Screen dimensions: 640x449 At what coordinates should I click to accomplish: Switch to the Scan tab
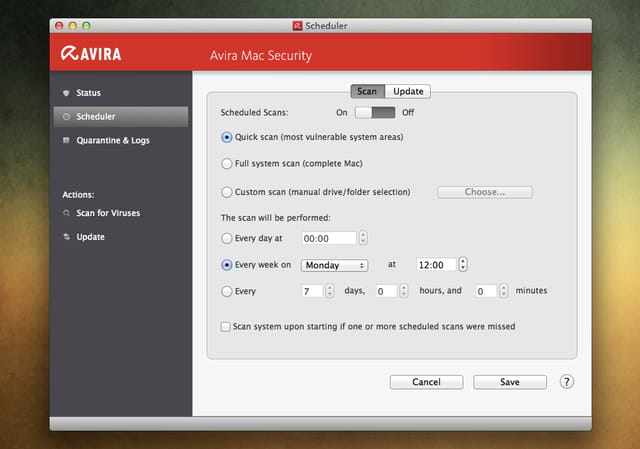[367, 91]
